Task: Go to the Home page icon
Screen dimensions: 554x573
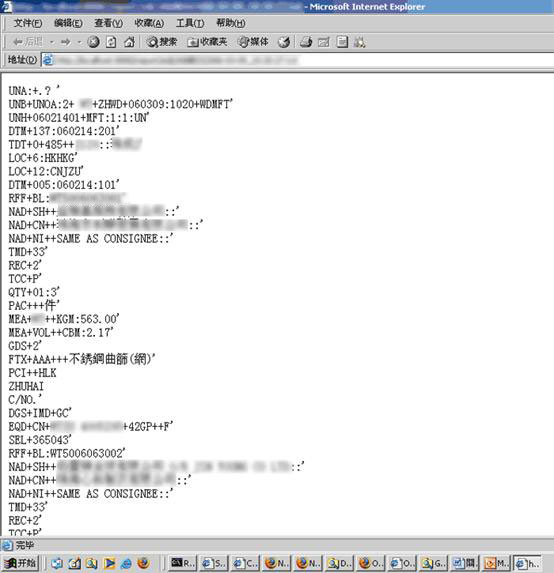Action: pos(129,42)
